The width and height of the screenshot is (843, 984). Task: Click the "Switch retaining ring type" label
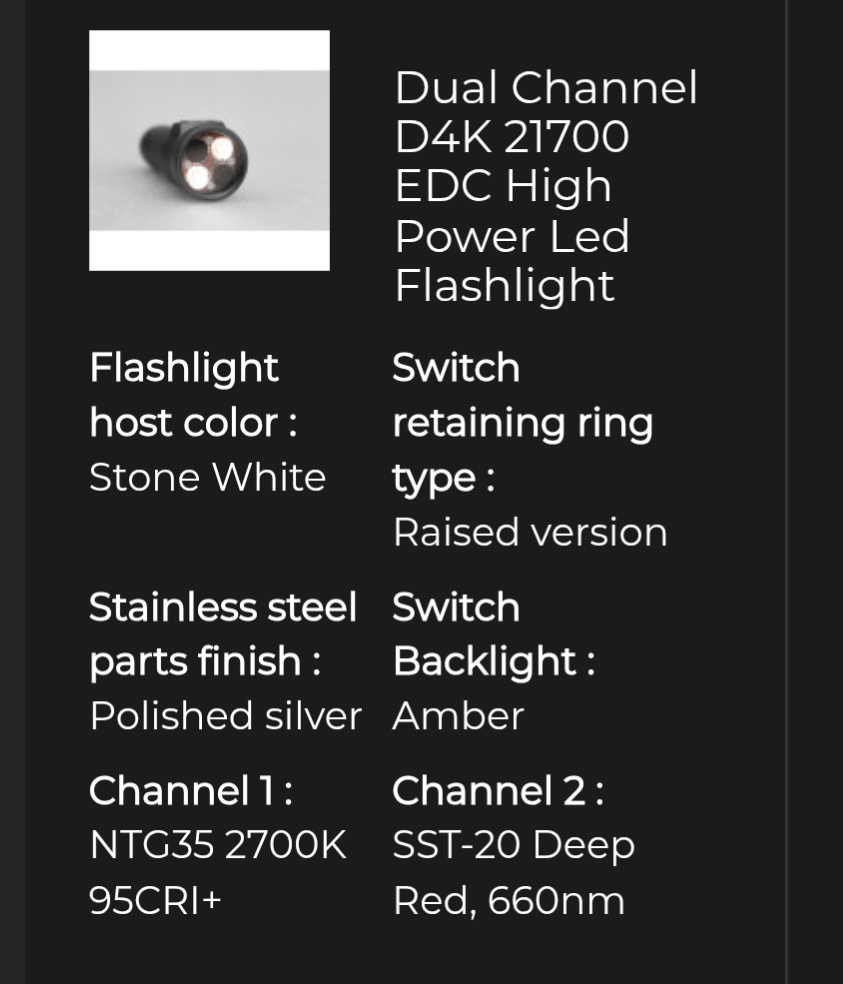click(521, 422)
